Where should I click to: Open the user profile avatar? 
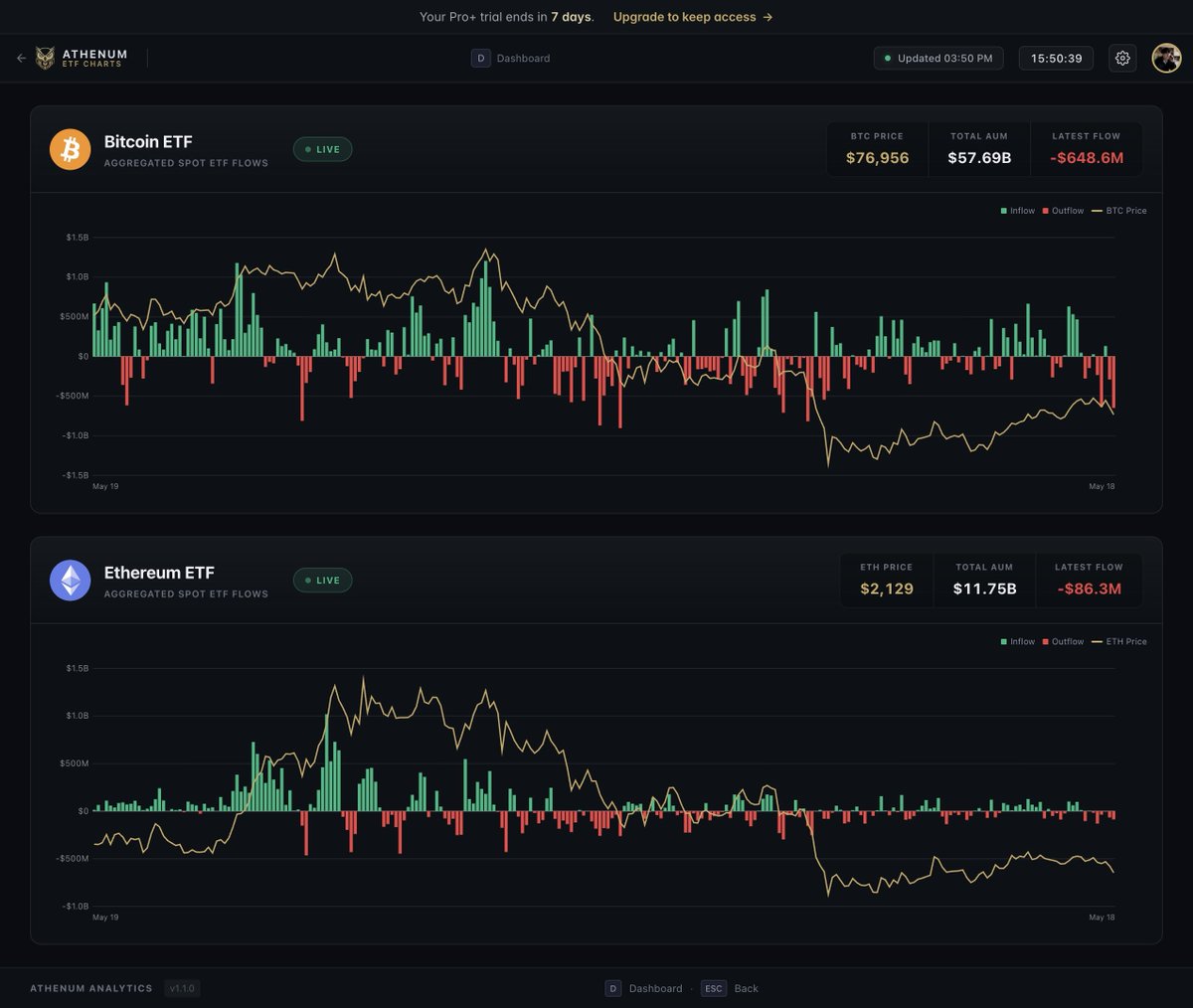click(x=1166, y=58)
